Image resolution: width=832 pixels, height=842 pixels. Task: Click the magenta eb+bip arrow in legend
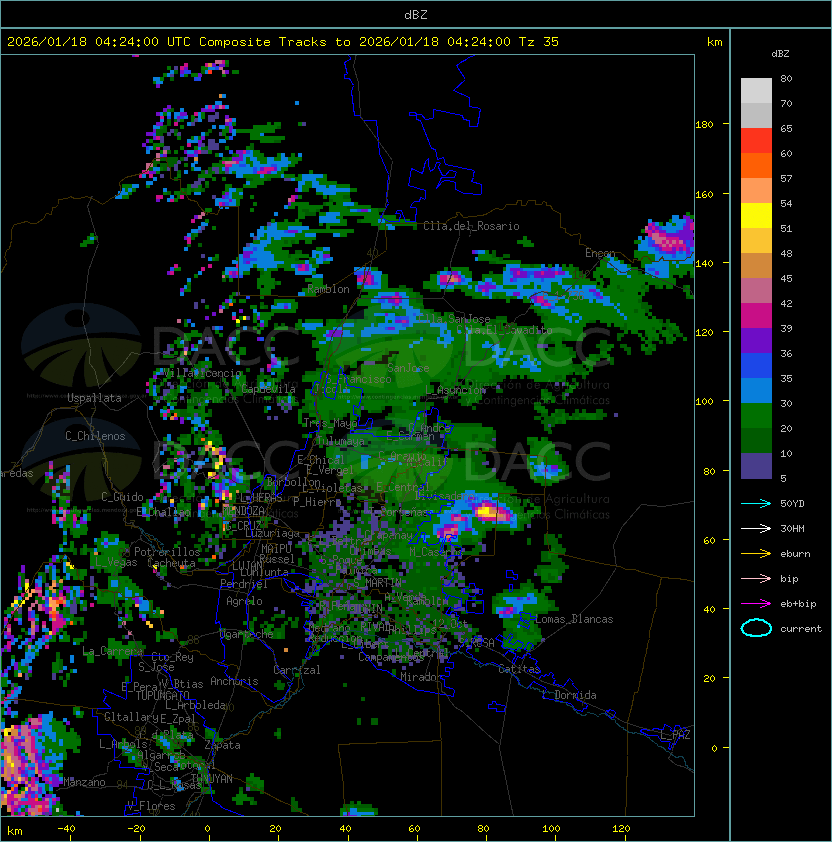[x=756, y=604]
